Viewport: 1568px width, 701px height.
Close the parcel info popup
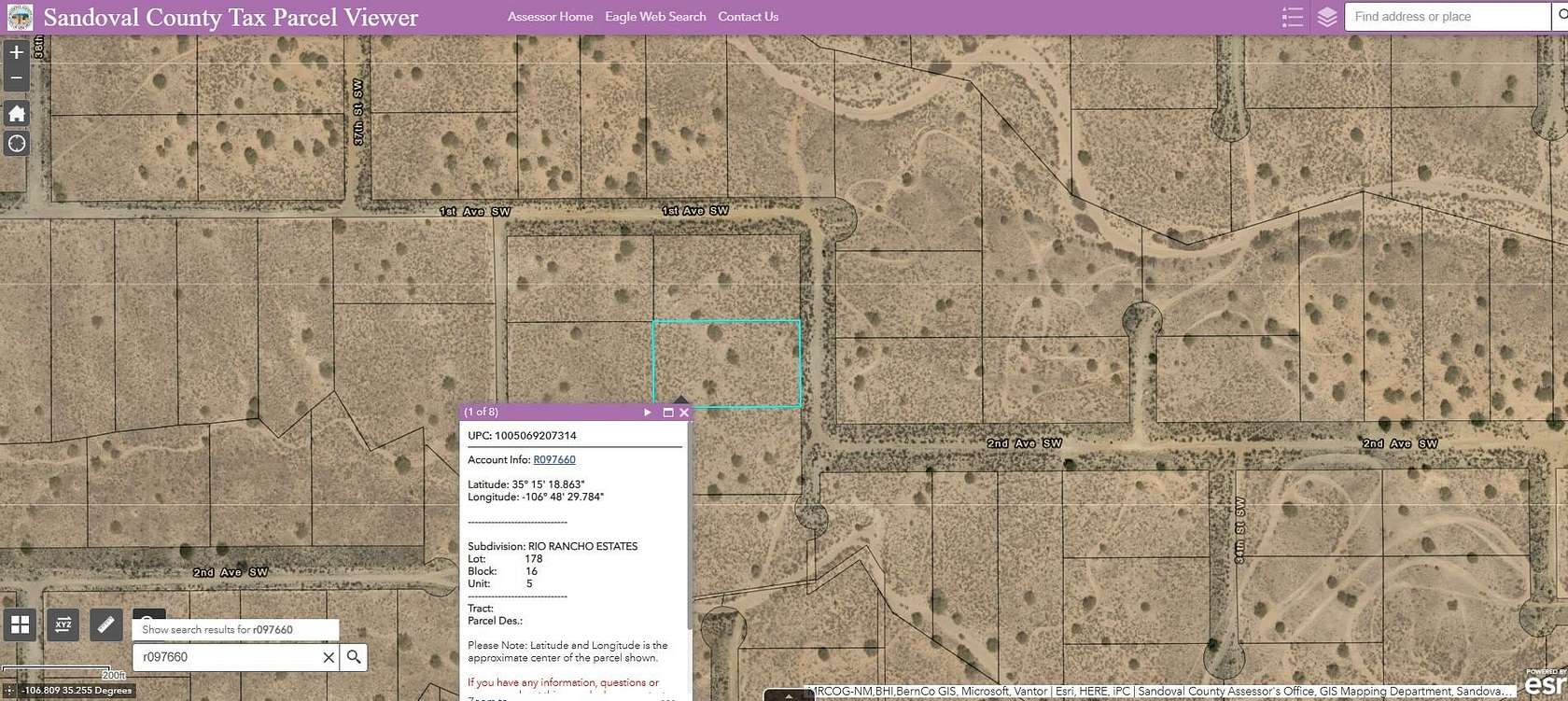684,412
